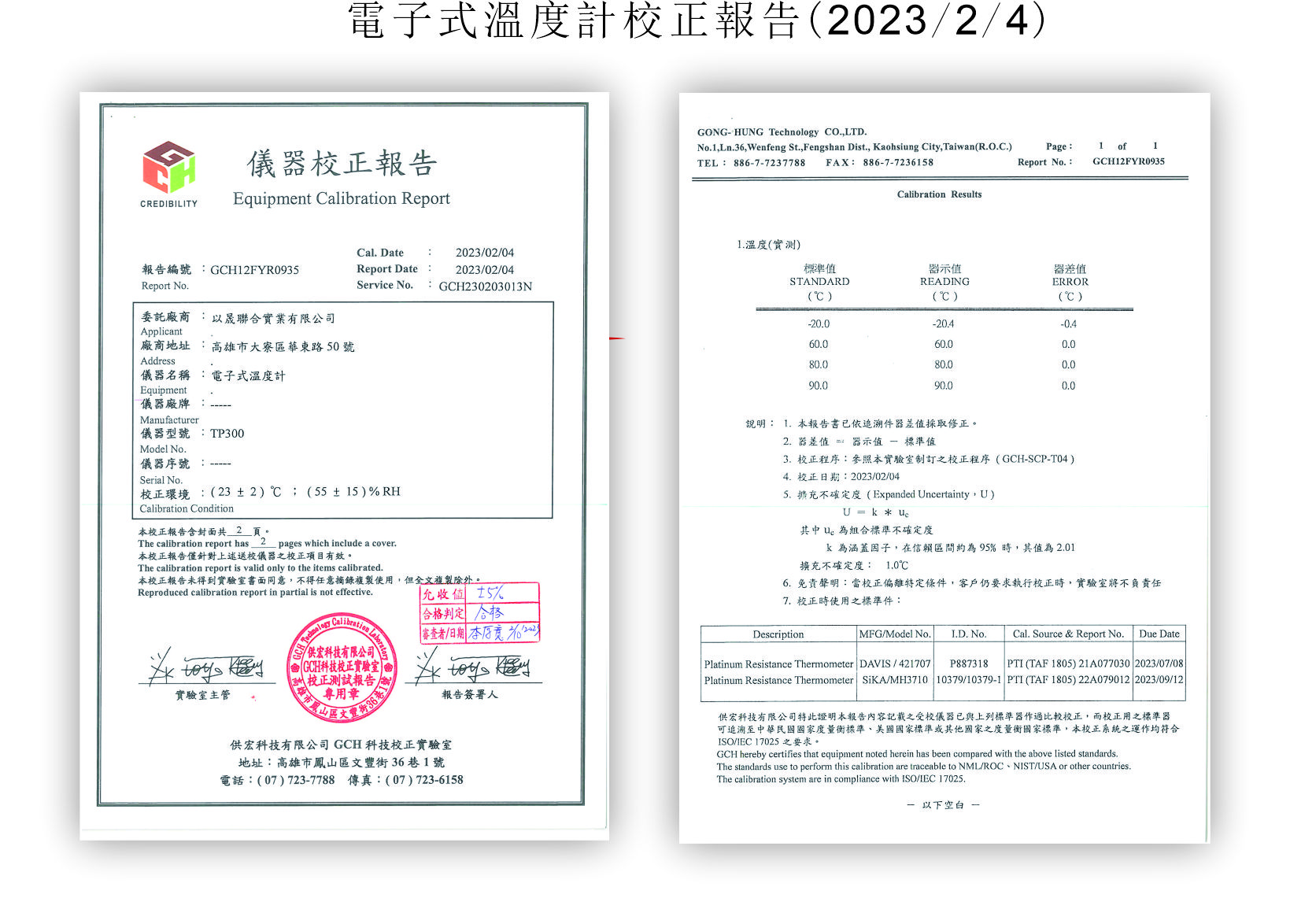1290x924 pixels.
Task: Click the 'Calibration Results' heading
Action: pos(939,194)
